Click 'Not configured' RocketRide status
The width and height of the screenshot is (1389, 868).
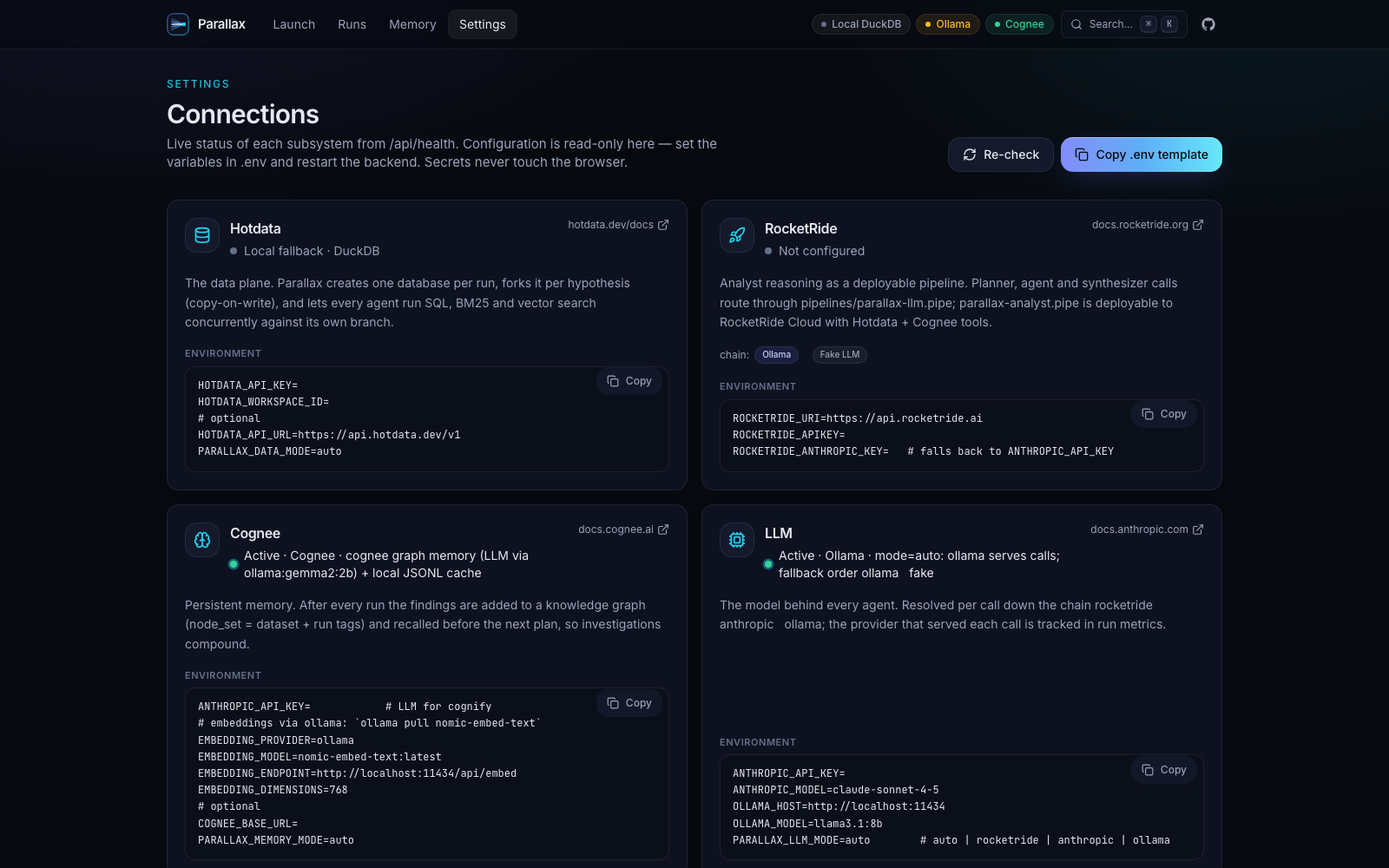[x=821, y=251]
